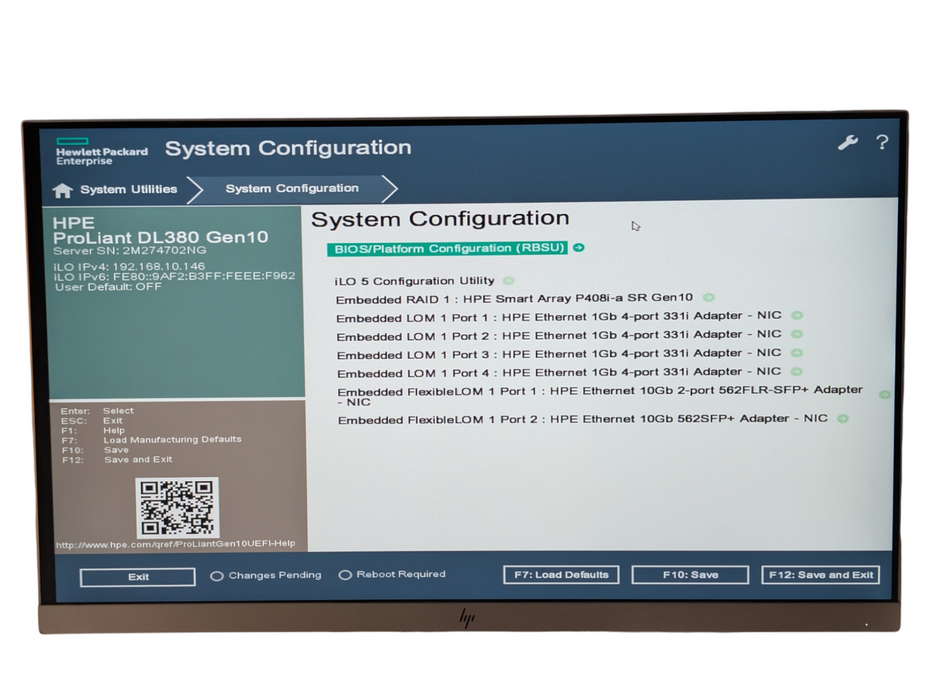The height and width of the screenshot is (700, 930).
Task: Click F7: Load Defaults button
Action: click(x=561, y=574)
